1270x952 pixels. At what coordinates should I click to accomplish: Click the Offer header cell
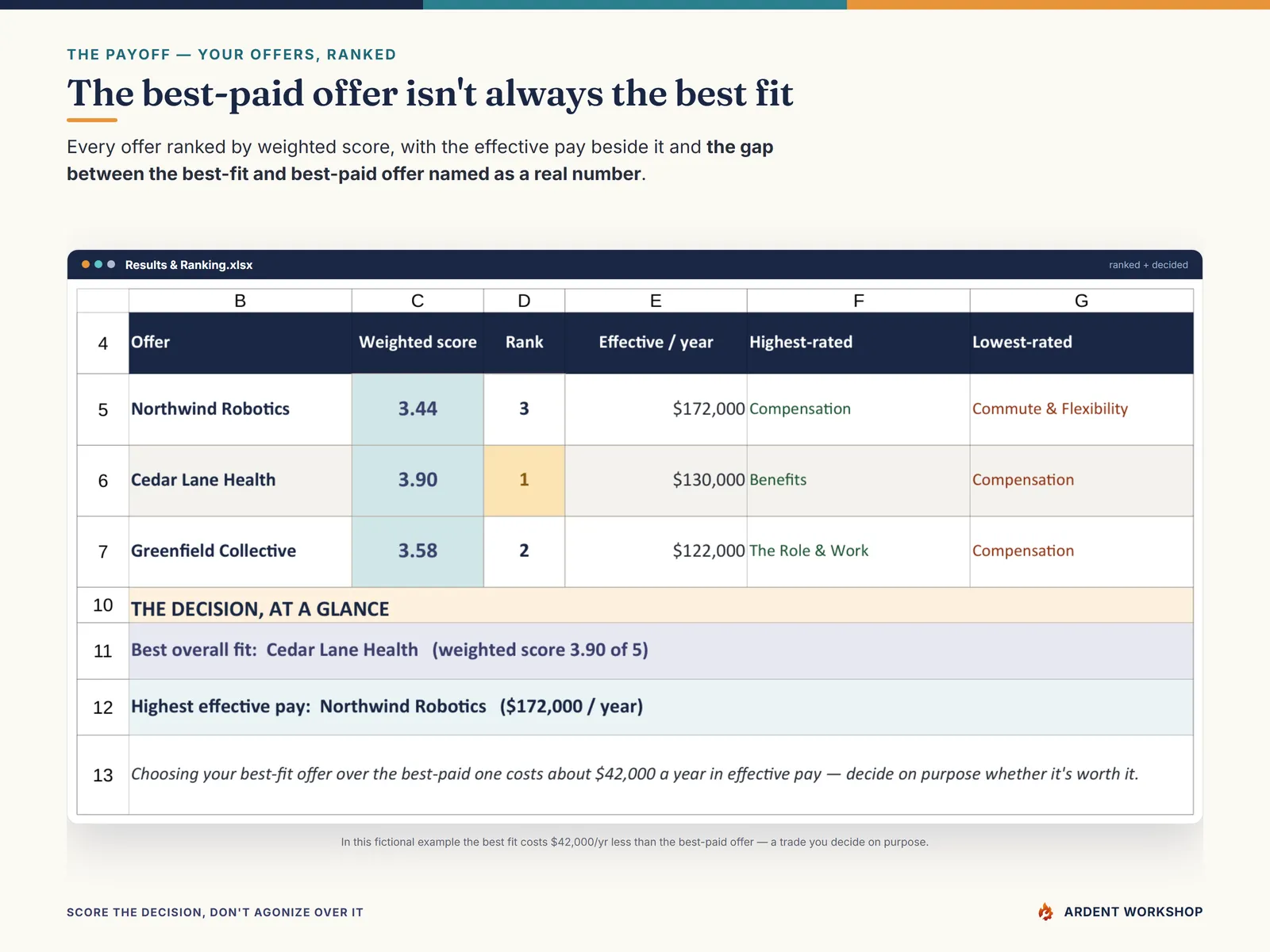point(241,343)
